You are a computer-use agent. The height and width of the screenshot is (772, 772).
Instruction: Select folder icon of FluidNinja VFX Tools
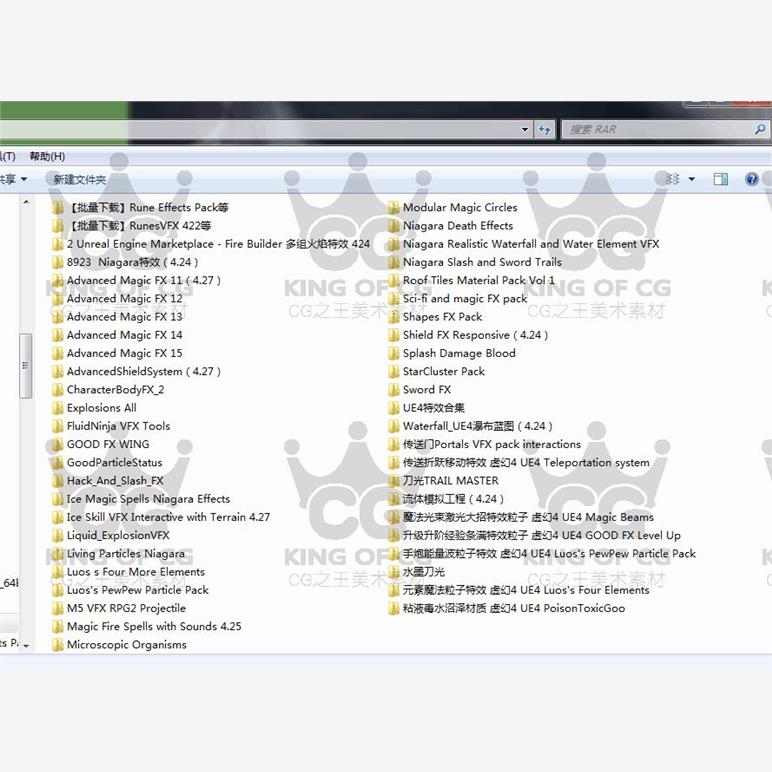pos(58,426)
